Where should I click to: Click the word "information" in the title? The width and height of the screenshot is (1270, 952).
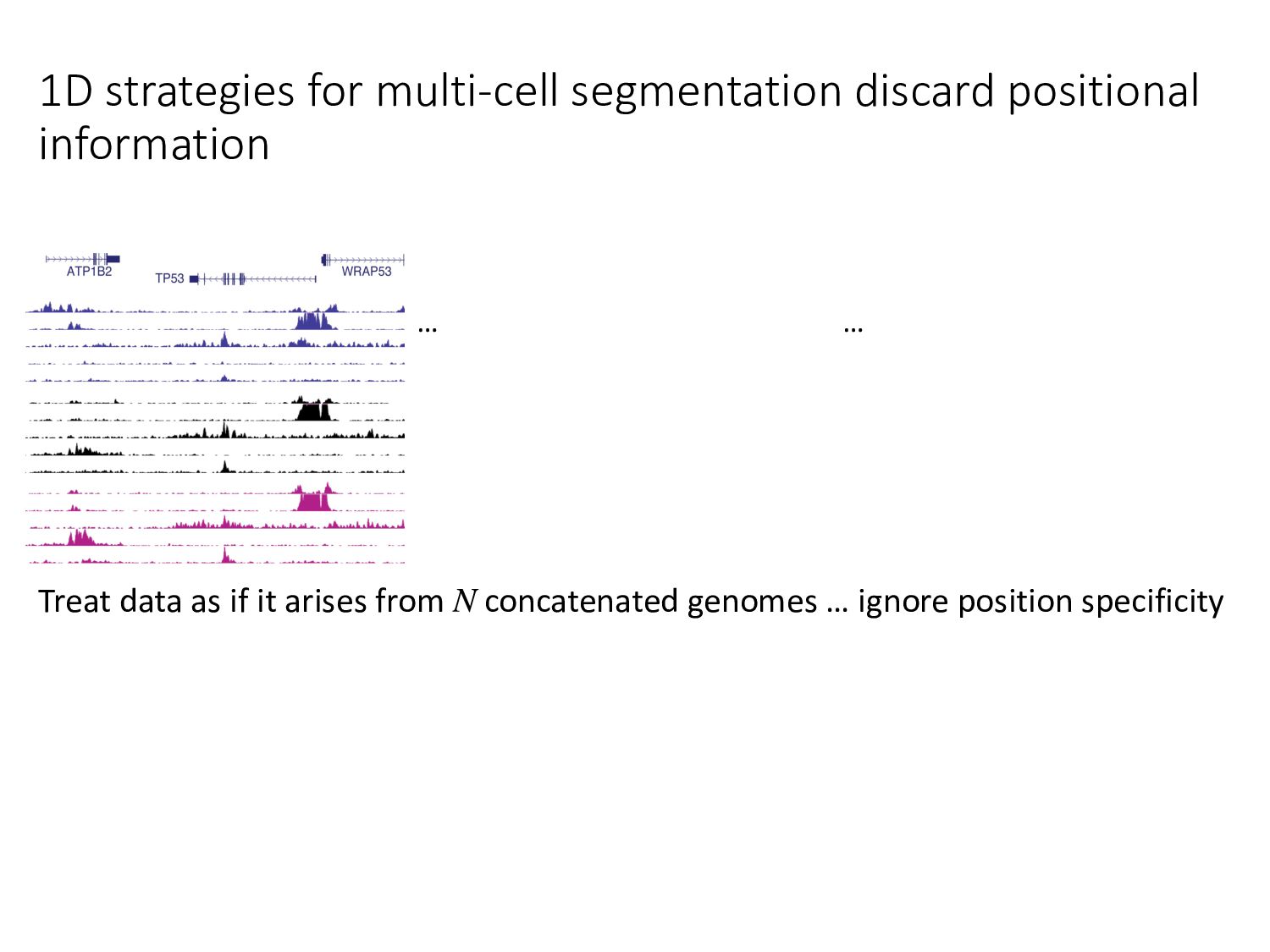click(x=154, y=144)
